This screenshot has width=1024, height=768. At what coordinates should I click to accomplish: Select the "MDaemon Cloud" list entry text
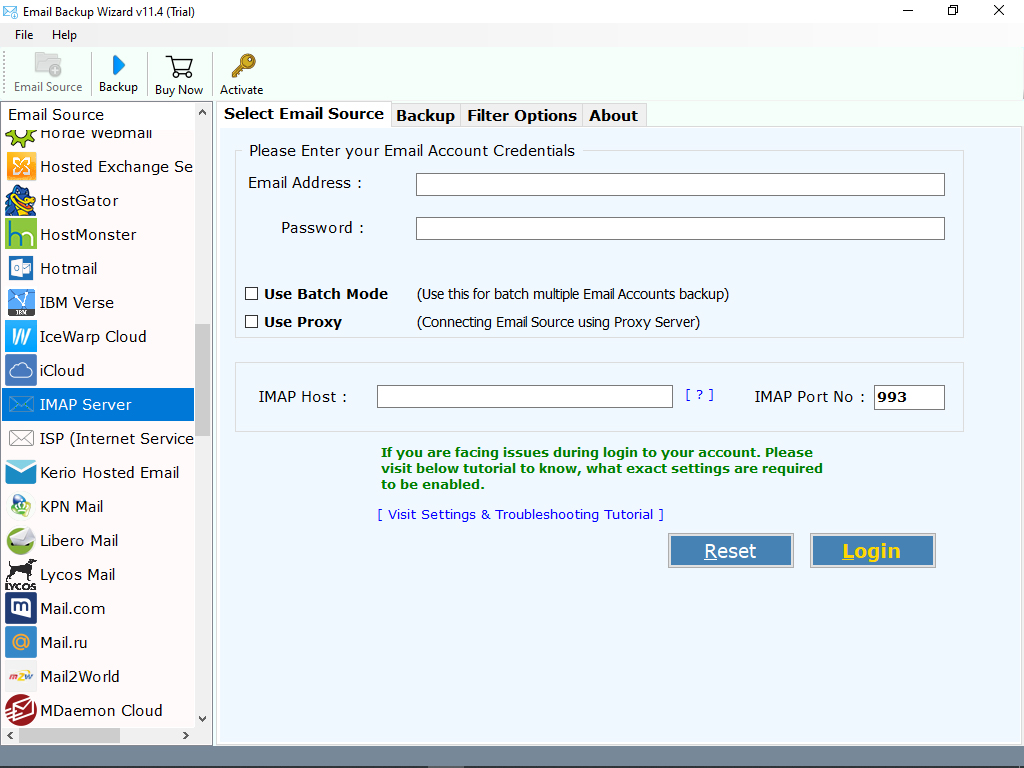pyautogui.click(x=101, y=710)
